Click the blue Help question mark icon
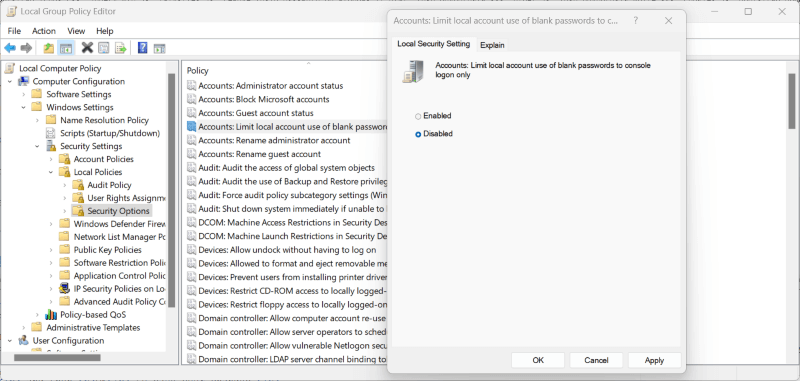Viewport: 800px width, 381px height. click(143, 48)
